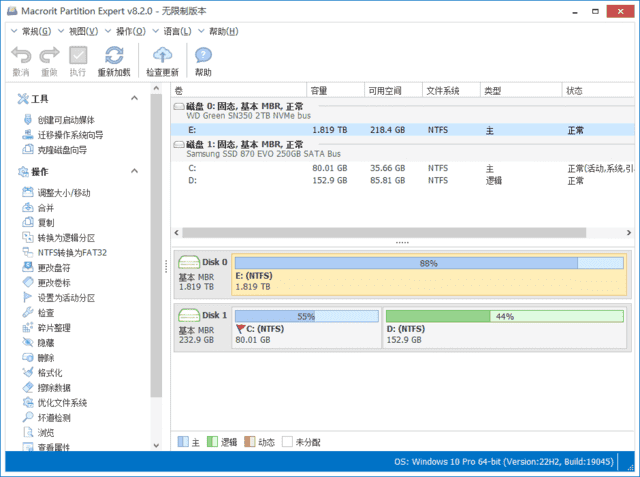Image resolution: width=640 pixels, height=477 pixels.
Task: Click 设置为活动分区 in the sidebar
Action: pyautogui.click(x=66, y=298)
